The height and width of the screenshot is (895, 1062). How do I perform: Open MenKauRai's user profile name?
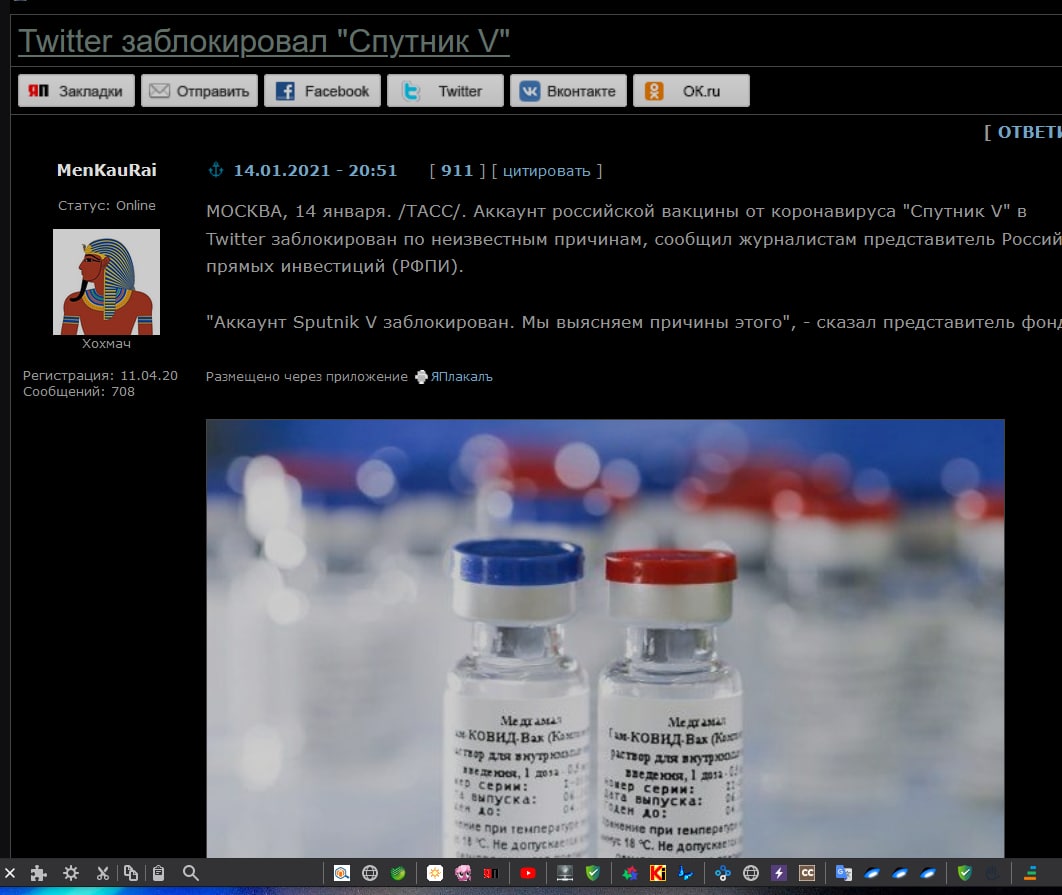[106, 170]
